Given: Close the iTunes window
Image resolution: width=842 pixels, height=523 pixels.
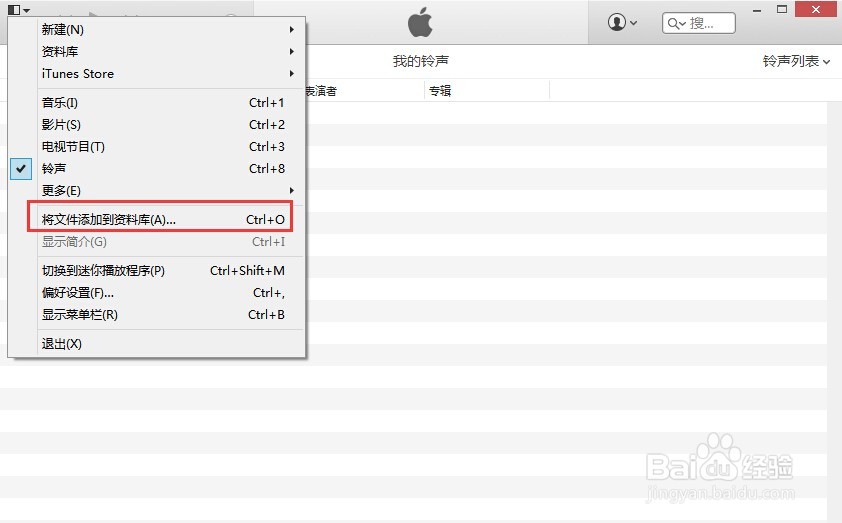Looking at the screenshot, I should pos(816,9).
